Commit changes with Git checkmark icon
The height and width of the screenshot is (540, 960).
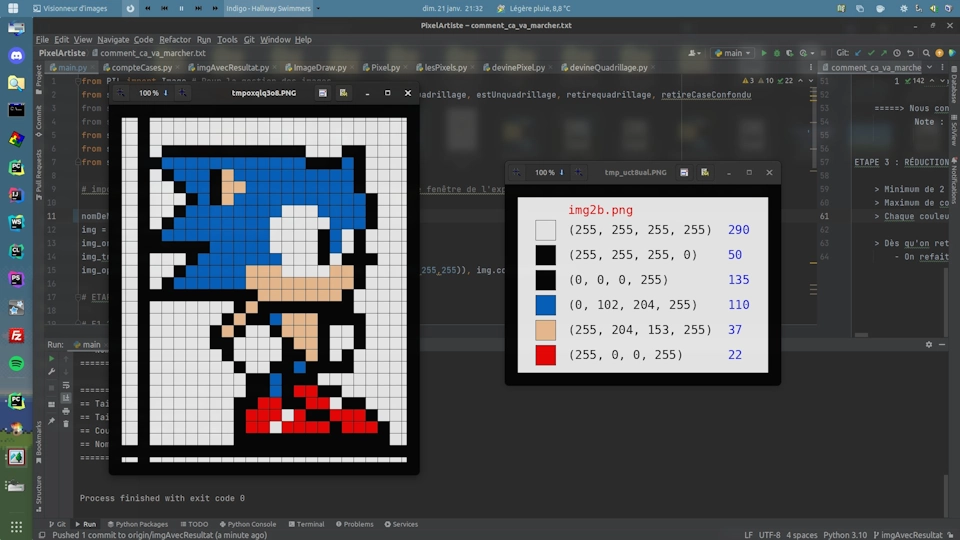click(x=871, y=53)
